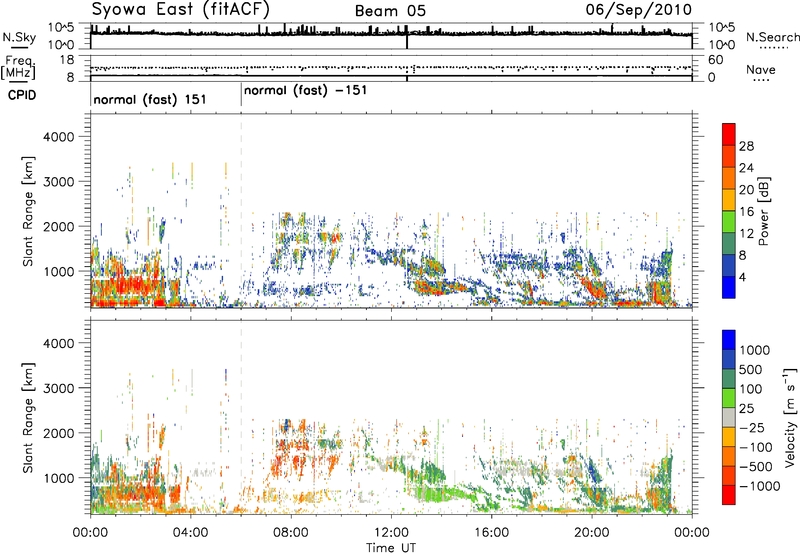The width and height of the screenshot is (800, 554).
Task: Click the '28' tick on the Power colorbar
Action: [746, 146]
